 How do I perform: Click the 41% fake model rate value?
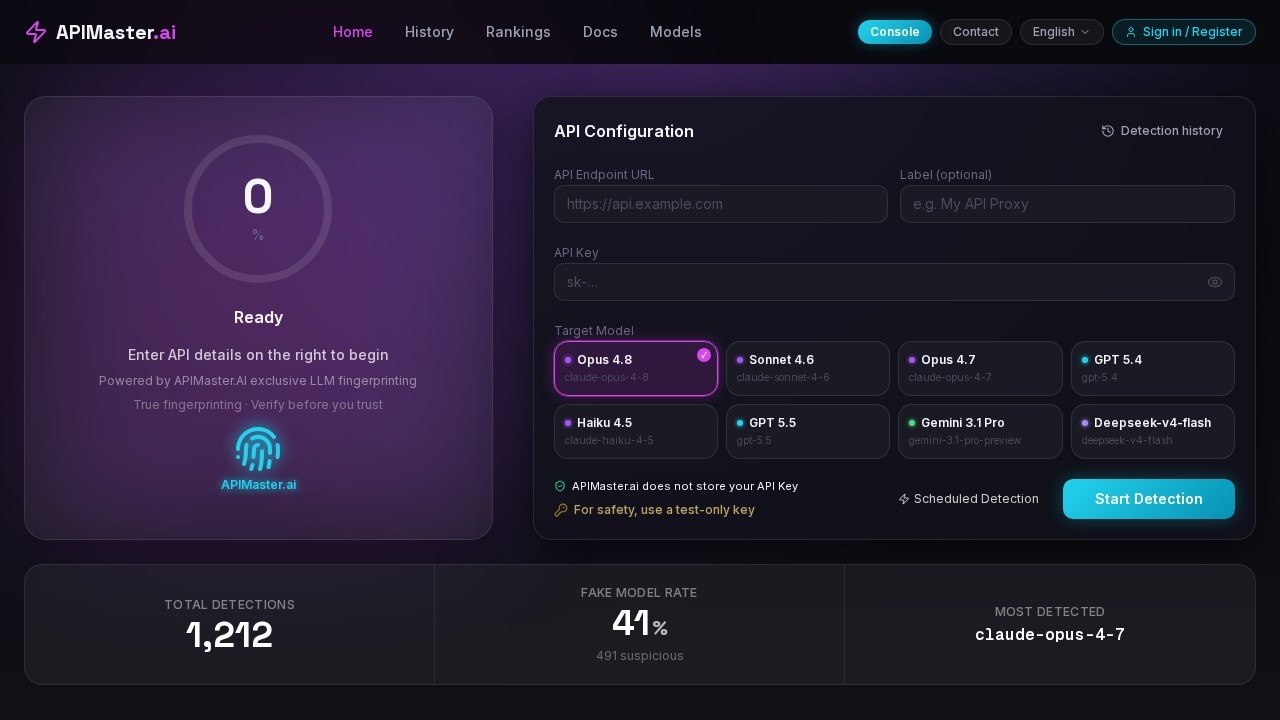640,624
